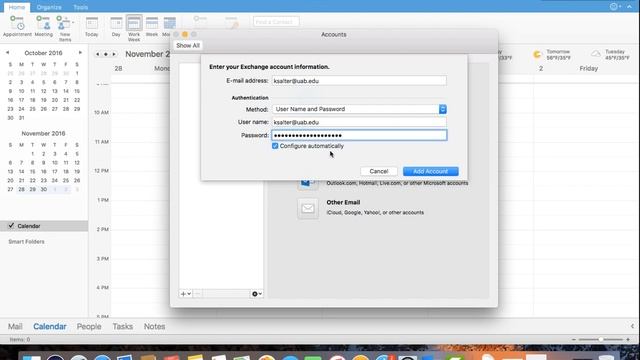
Task: Select November 16 in the mini calendar
Action: (44, 171)
